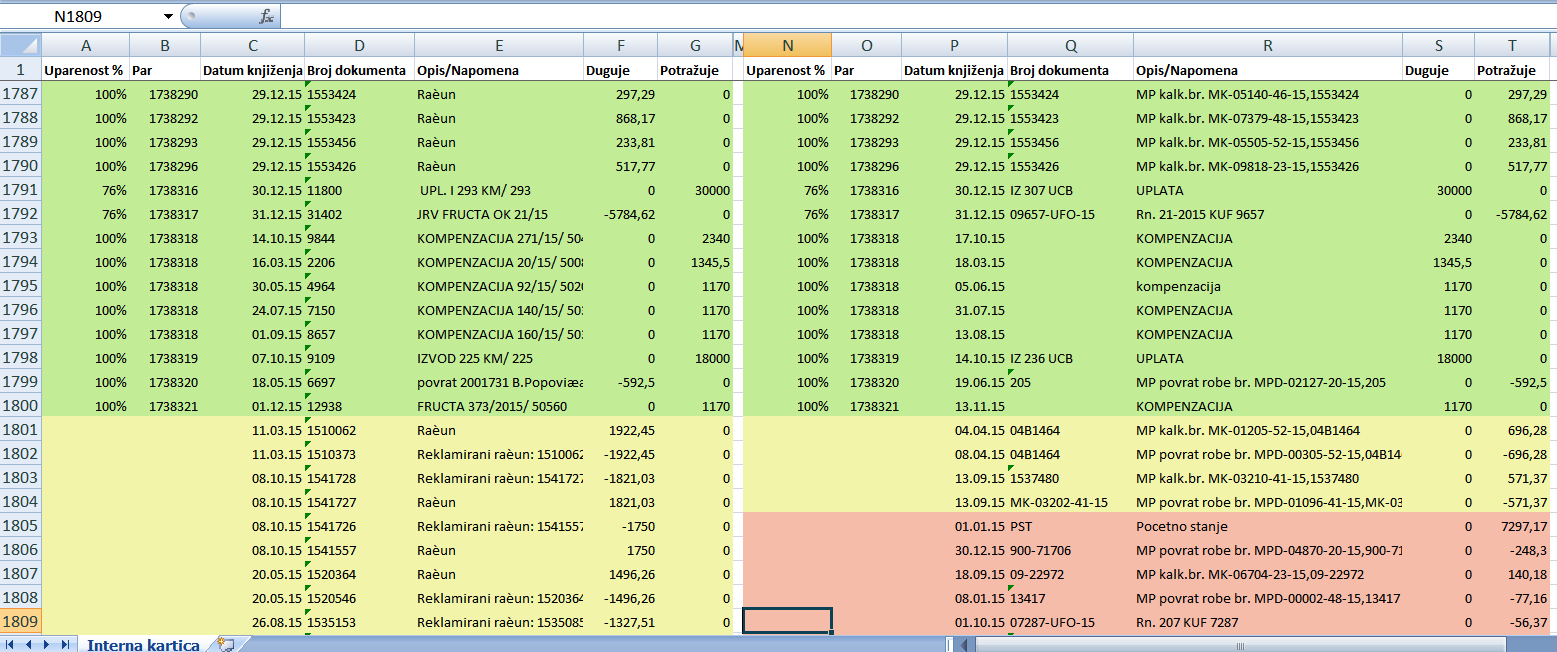
Task: Jump to first sheet with navigation arrow
Action: tap(10, 644)
